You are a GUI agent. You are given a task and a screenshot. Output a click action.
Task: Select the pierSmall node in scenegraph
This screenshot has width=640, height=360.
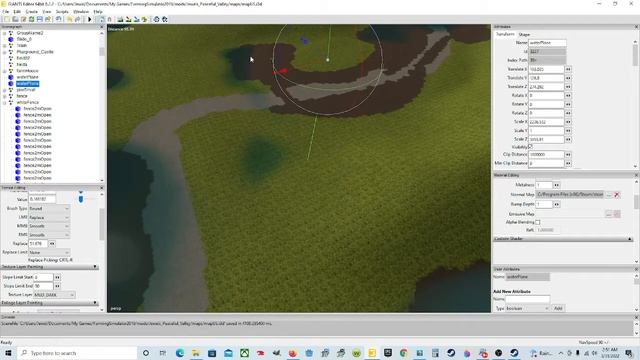click(x=26, y=90)
